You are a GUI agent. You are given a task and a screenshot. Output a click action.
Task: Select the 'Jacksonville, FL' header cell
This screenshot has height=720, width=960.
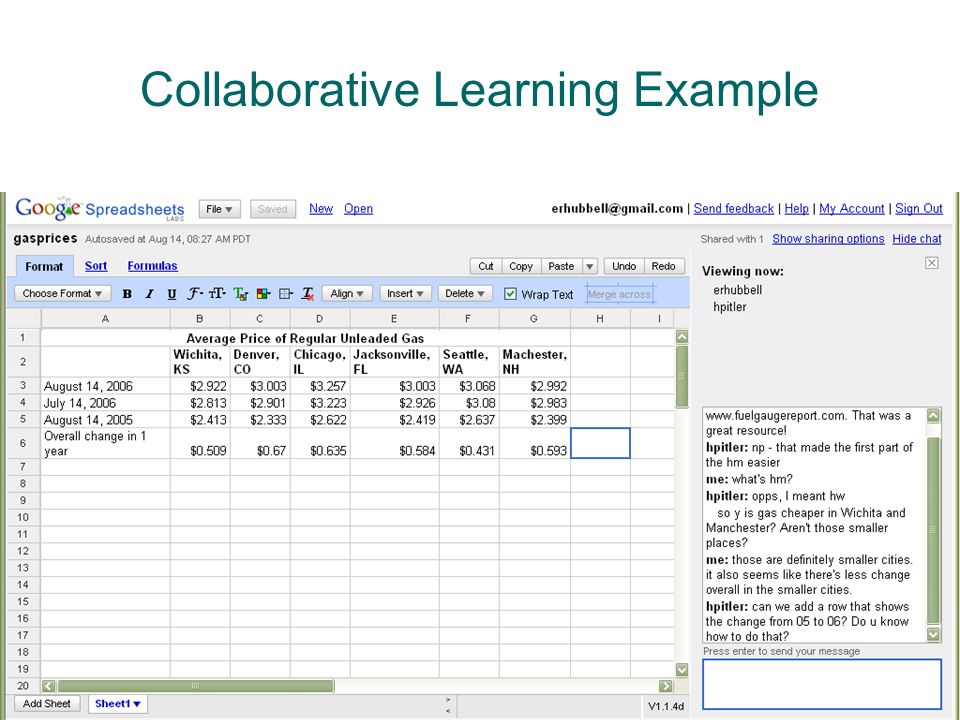pyautogui.click(x=394, y=362)
